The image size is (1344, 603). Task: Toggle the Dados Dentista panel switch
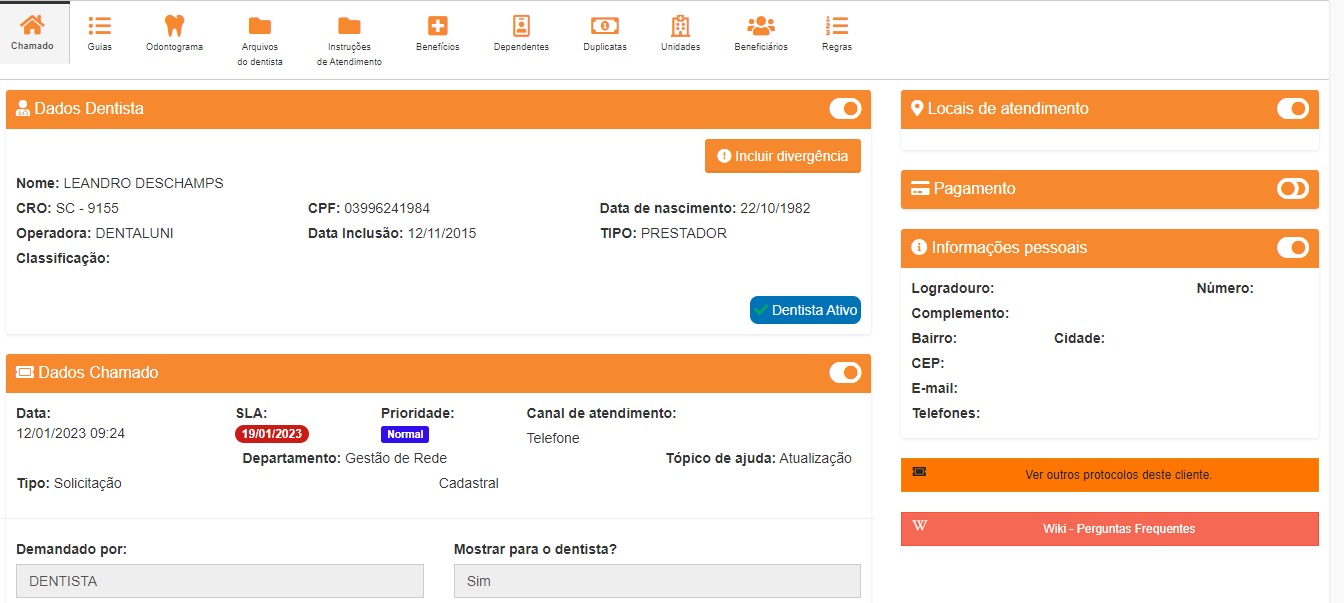845,108
